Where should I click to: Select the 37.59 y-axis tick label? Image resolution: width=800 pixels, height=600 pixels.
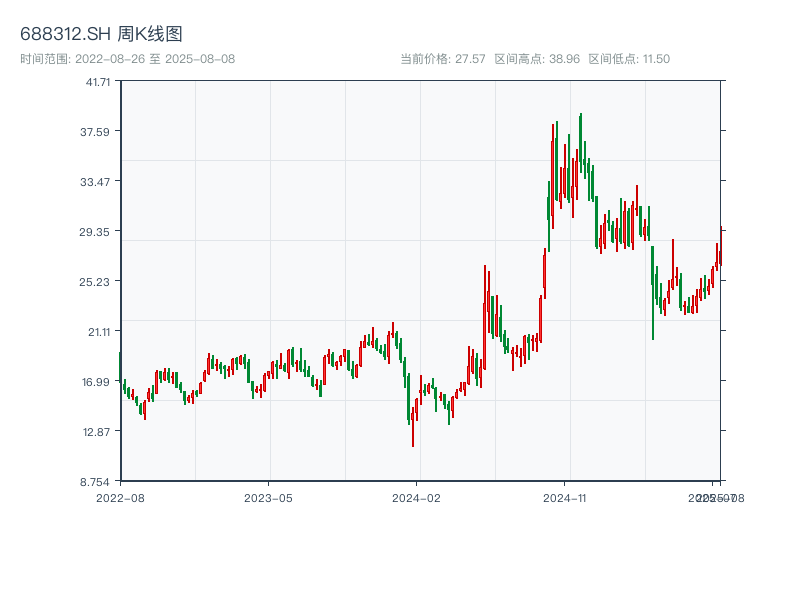97,132
